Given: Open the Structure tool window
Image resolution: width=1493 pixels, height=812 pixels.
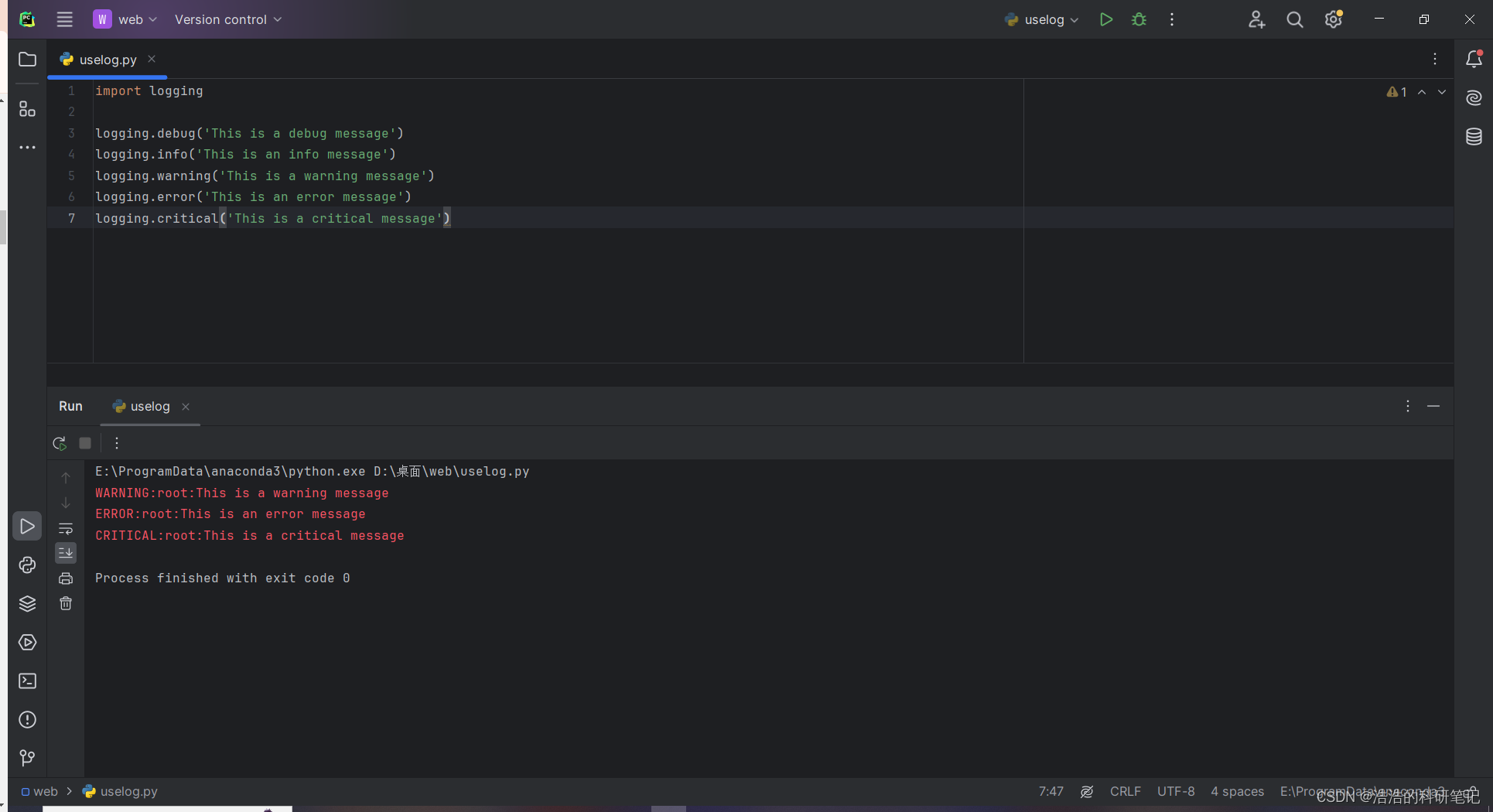Looking at the screenshot, I should (x=27, y=109).
